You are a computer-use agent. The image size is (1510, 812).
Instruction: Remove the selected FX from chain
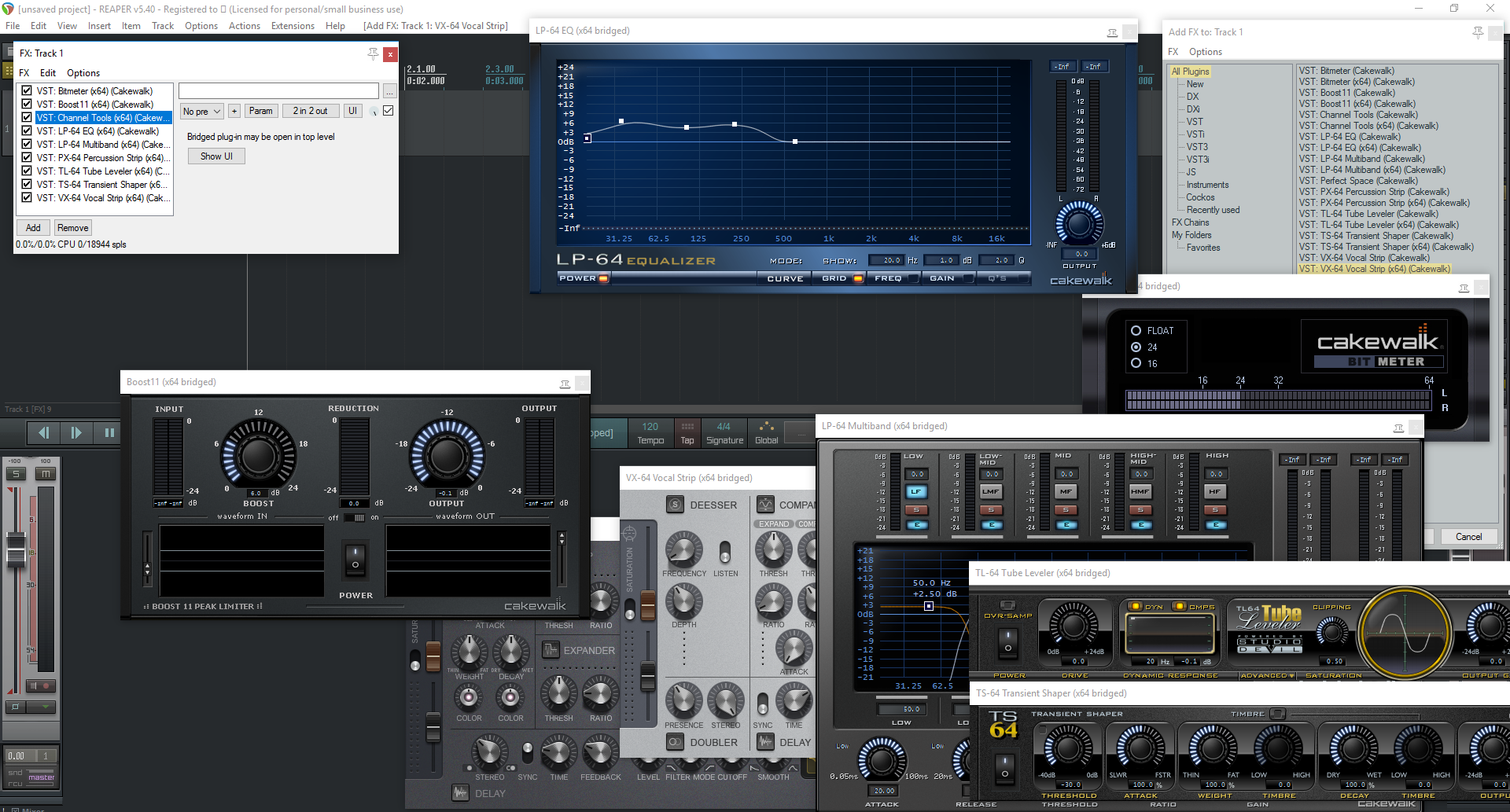[72, 228]
